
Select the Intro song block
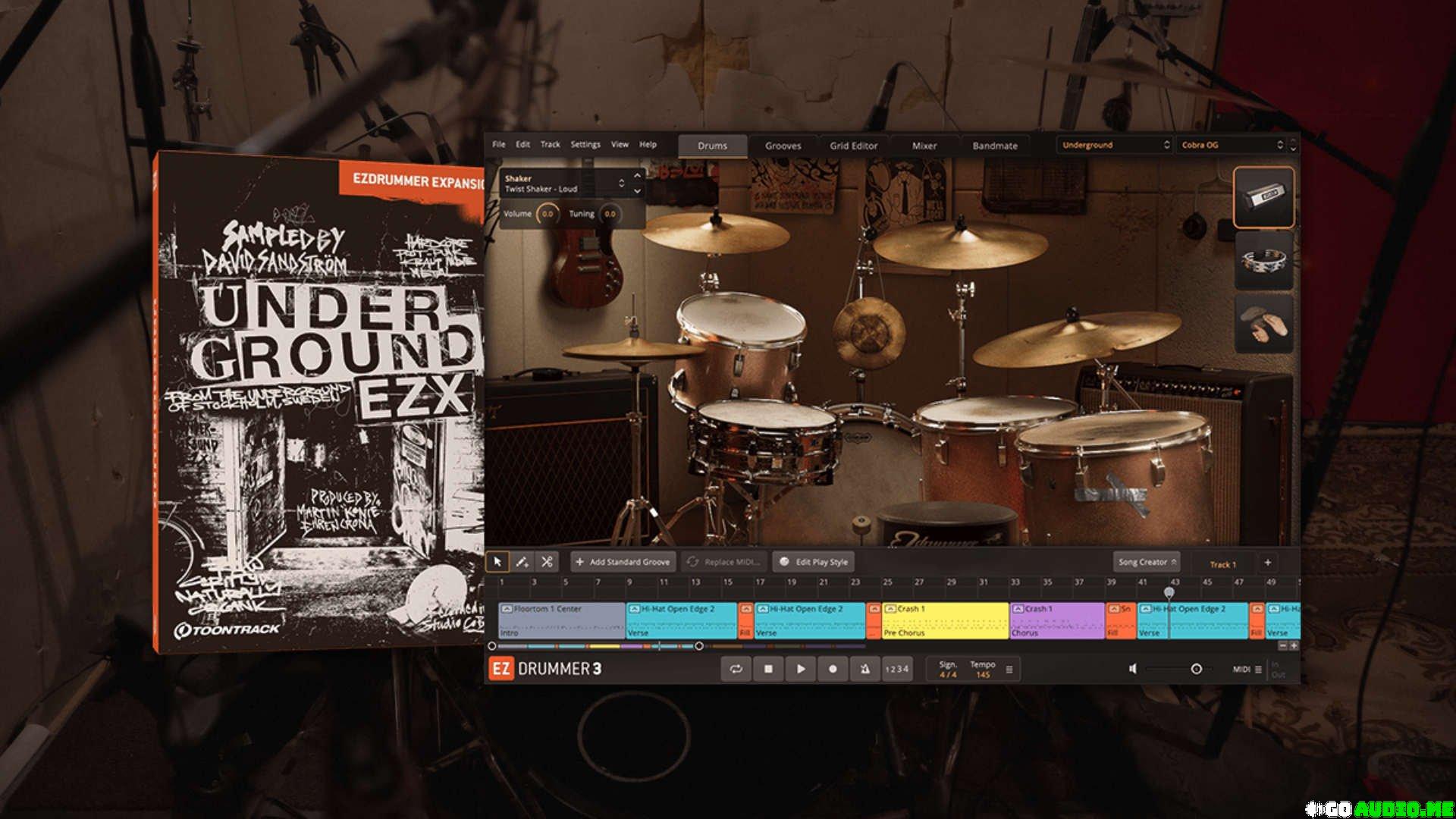[562, 620]
